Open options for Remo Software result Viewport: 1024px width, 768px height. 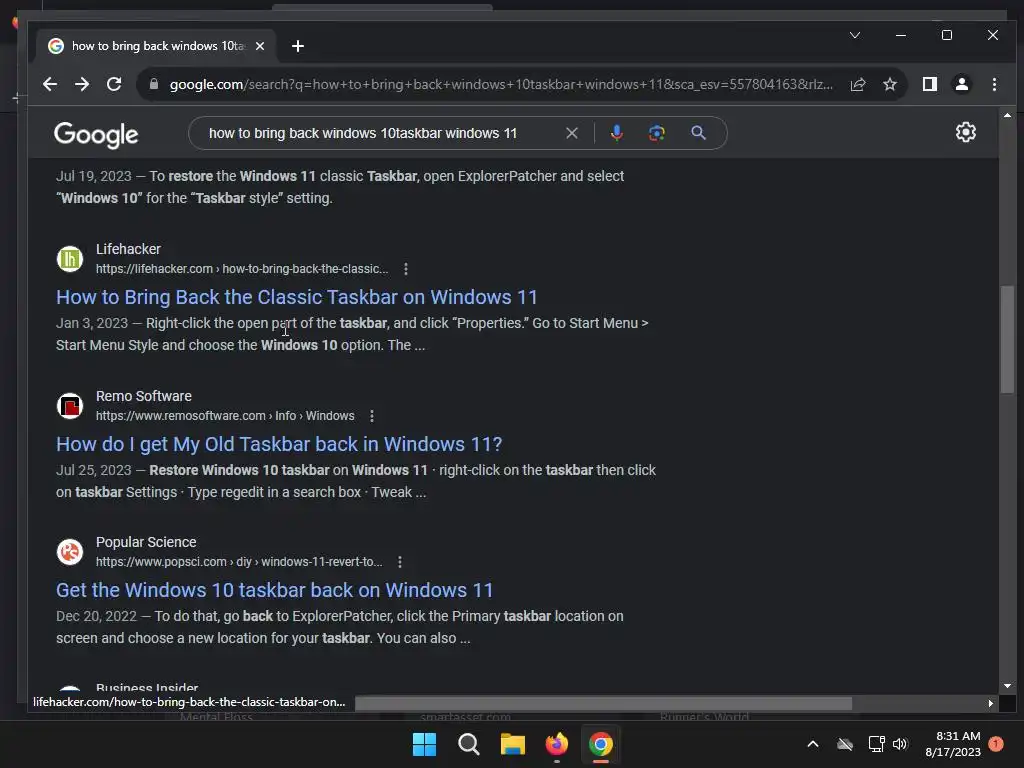pyautogui.click(x=372, y=416)
